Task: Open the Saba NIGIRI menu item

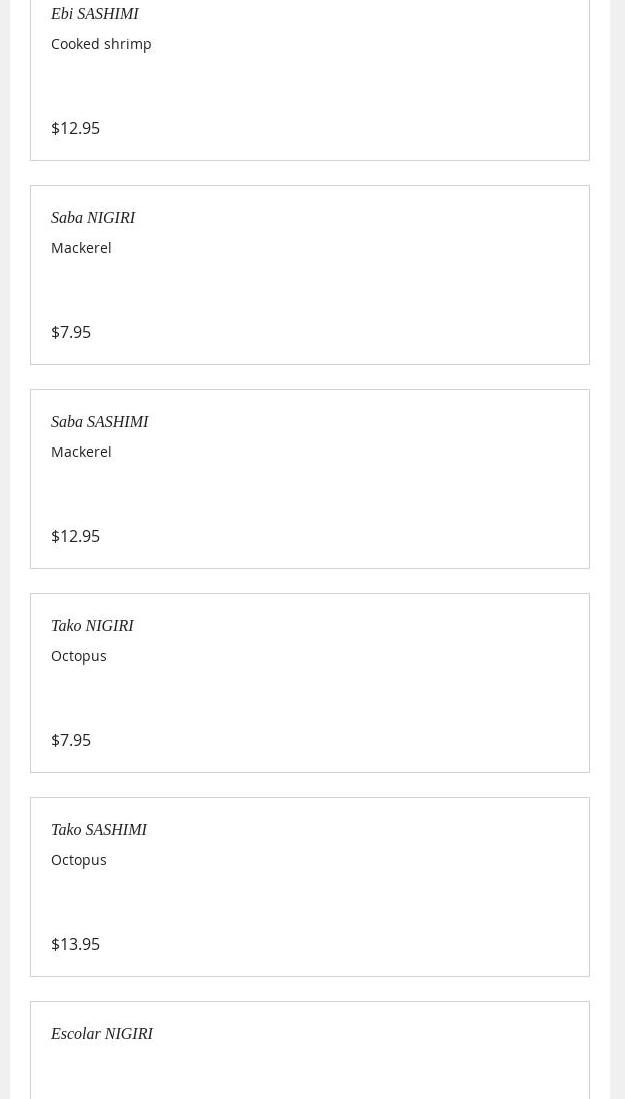Action: tap(93, 218)
